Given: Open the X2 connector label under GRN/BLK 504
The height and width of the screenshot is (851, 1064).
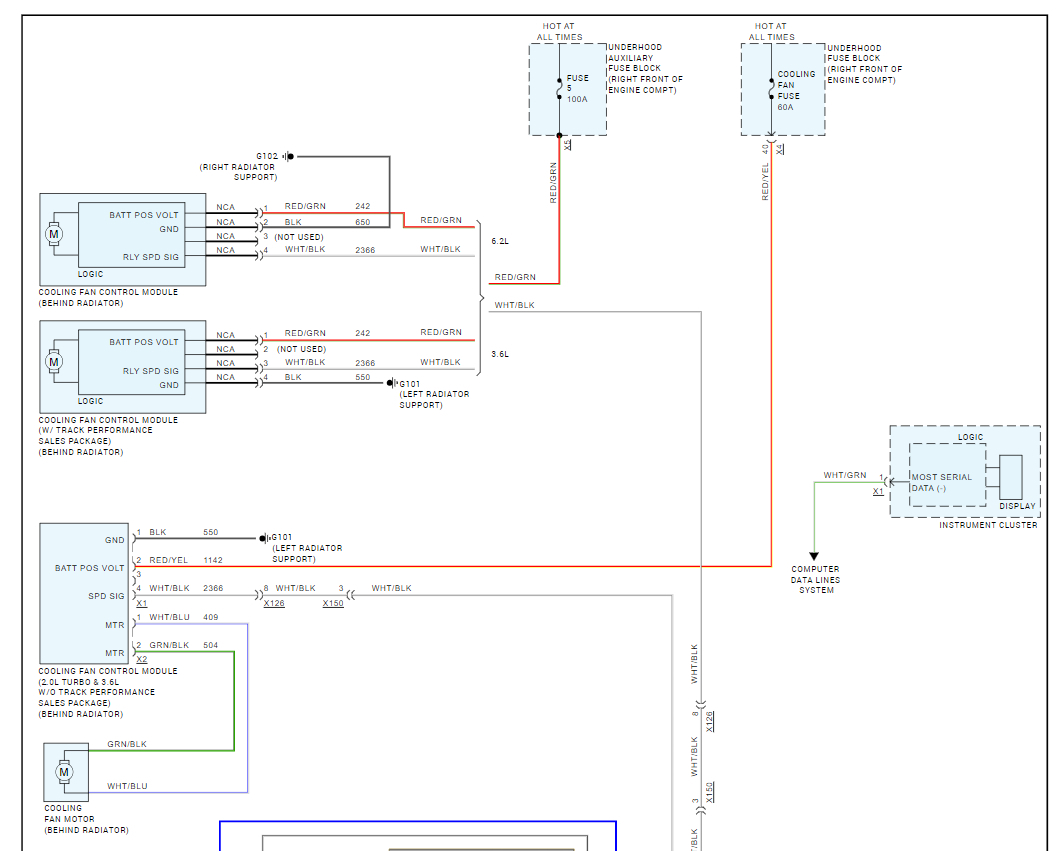Looking at the screenshot, I should pos(142,659).
